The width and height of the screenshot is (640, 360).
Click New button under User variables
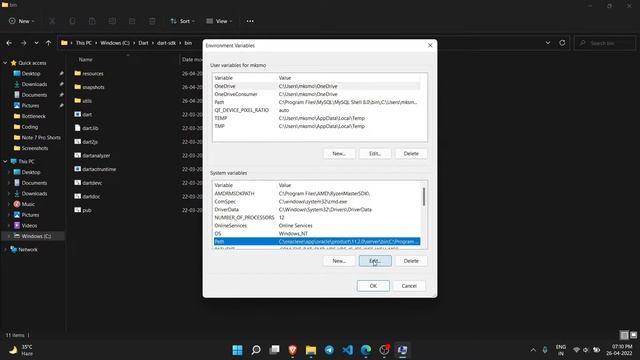tap(339, 153)
